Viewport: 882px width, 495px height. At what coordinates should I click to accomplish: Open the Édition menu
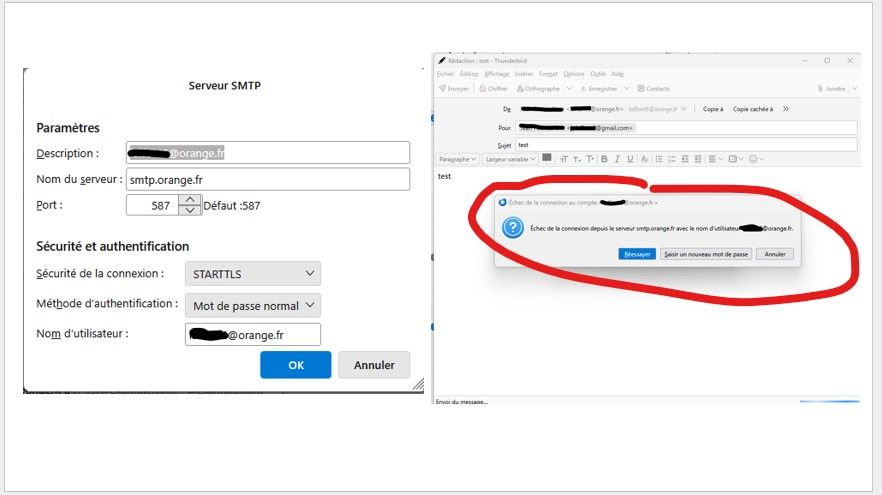(x=469, y=74)
